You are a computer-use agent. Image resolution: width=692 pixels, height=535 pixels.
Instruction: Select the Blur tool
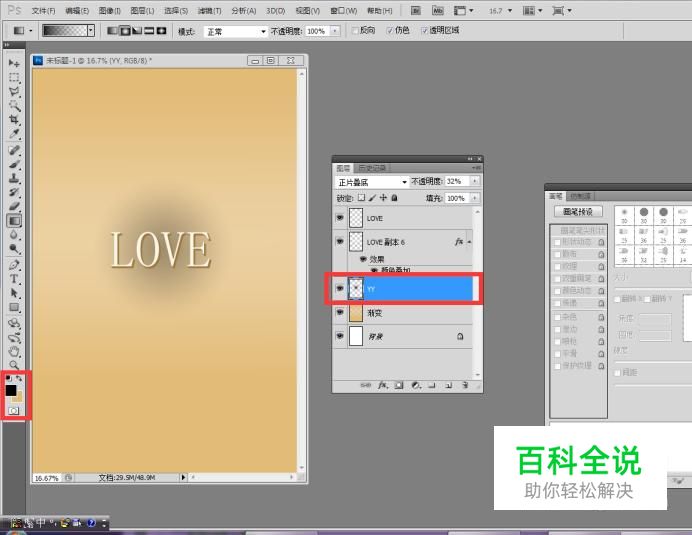[14, 234]
